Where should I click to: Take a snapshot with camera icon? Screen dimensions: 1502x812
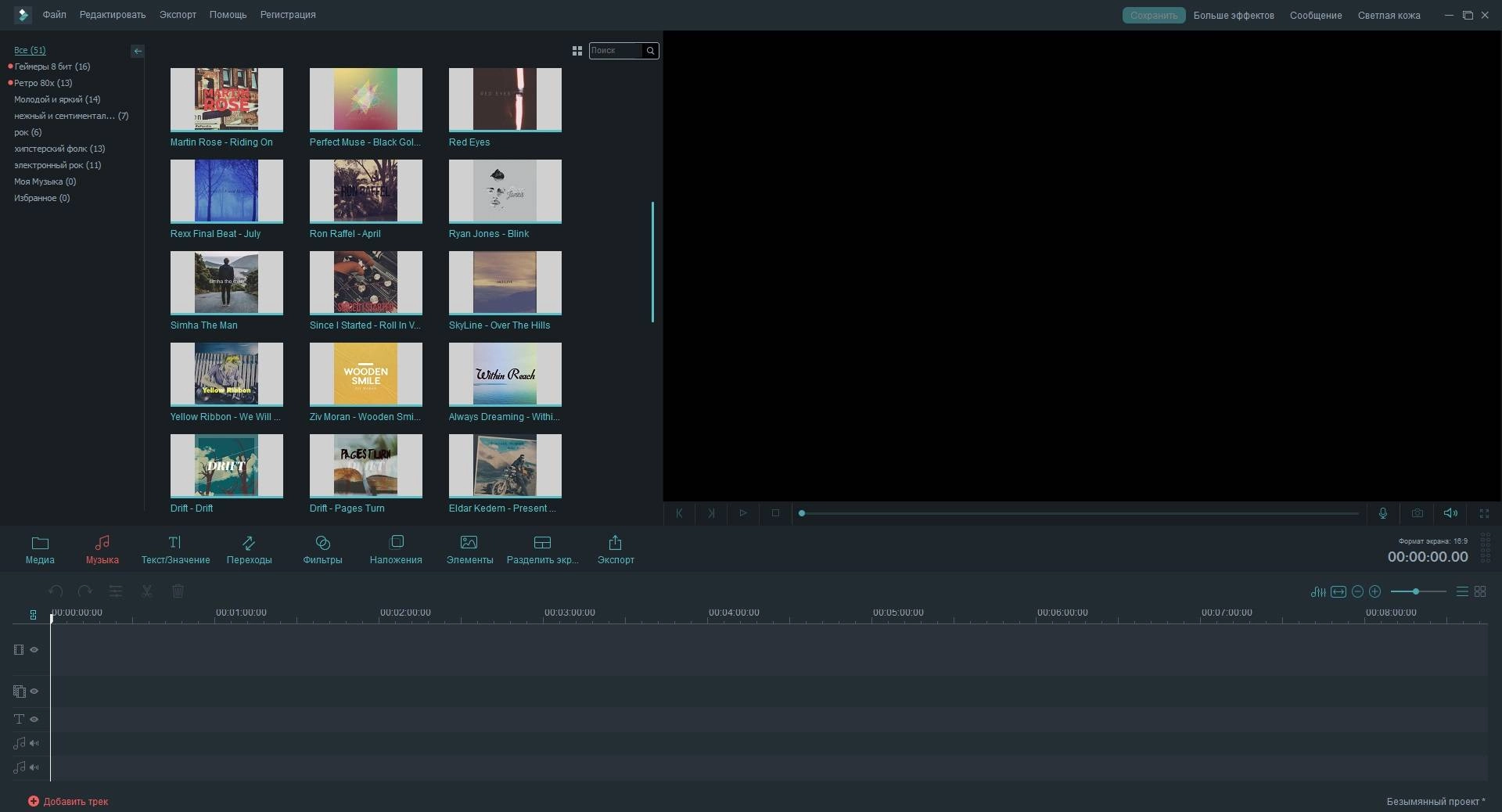(1418, 513)
